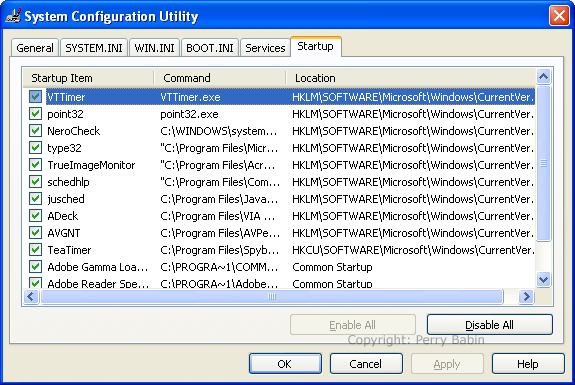This screenshot has height=385, width=575.
Task: Select the NeroCheck row name
Action: pyautogui.click(x=74, y=131)
